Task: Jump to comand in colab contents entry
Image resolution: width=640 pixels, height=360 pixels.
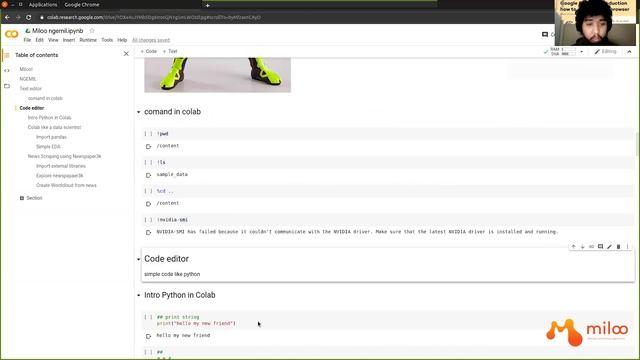Action: pos(45,98)
